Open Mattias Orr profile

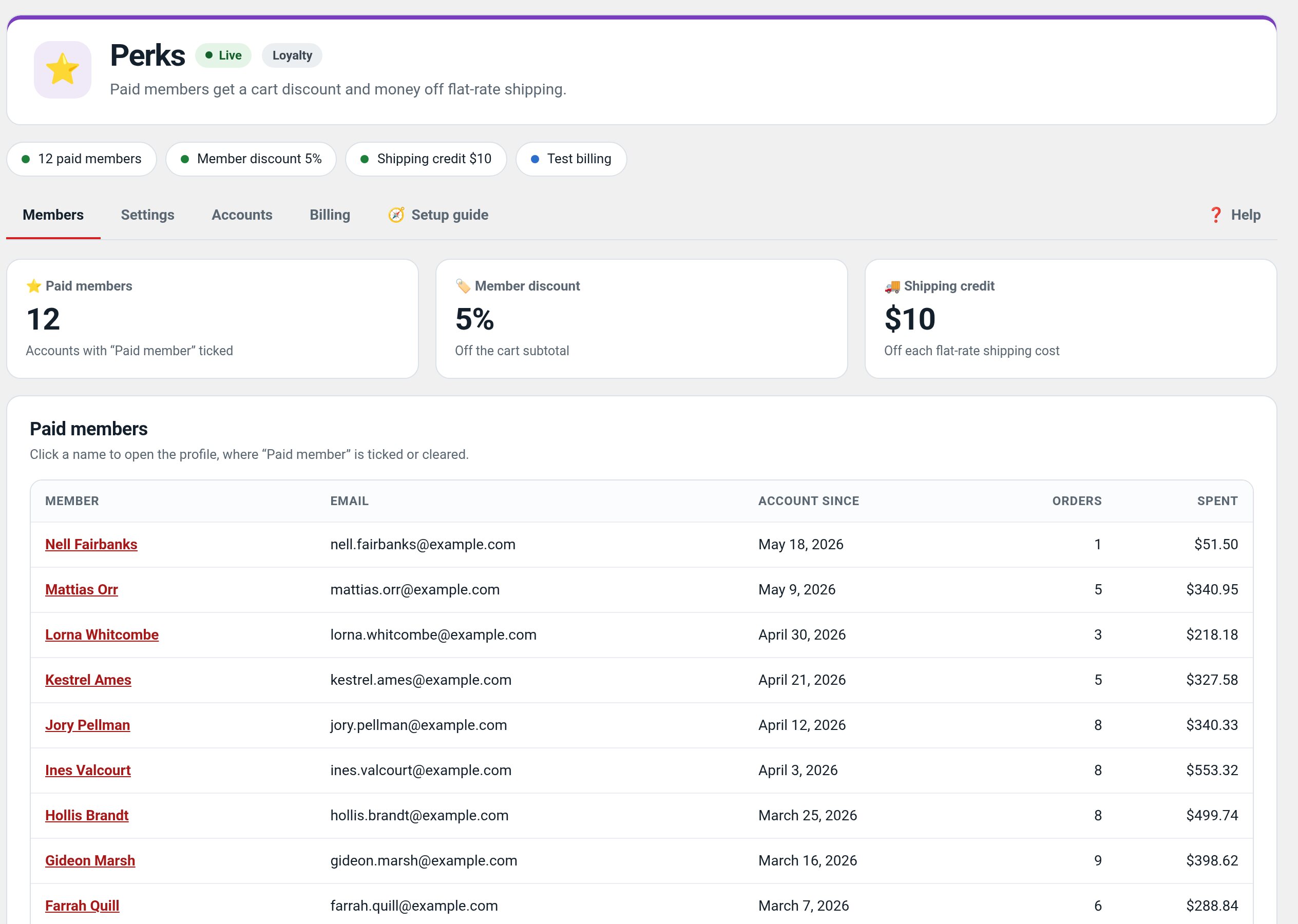click(x=81, y=589)
